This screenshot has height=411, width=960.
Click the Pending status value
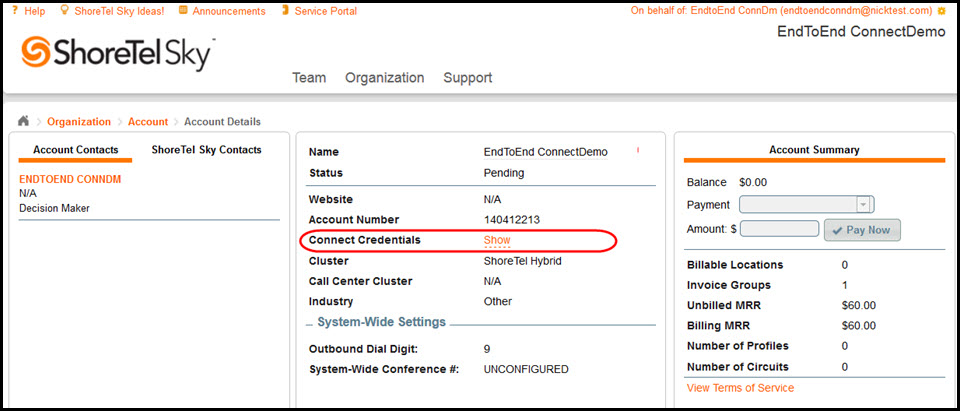[504, 173]
